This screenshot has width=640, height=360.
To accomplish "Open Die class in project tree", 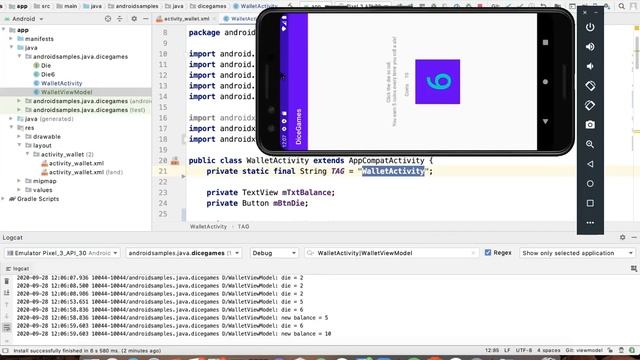I will click(46, 65).
